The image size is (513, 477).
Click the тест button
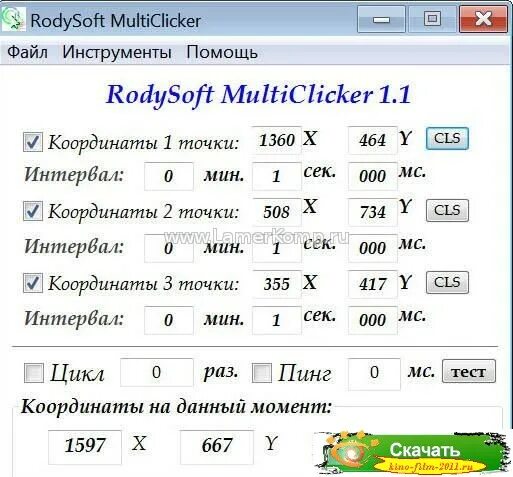click(469, 371)
